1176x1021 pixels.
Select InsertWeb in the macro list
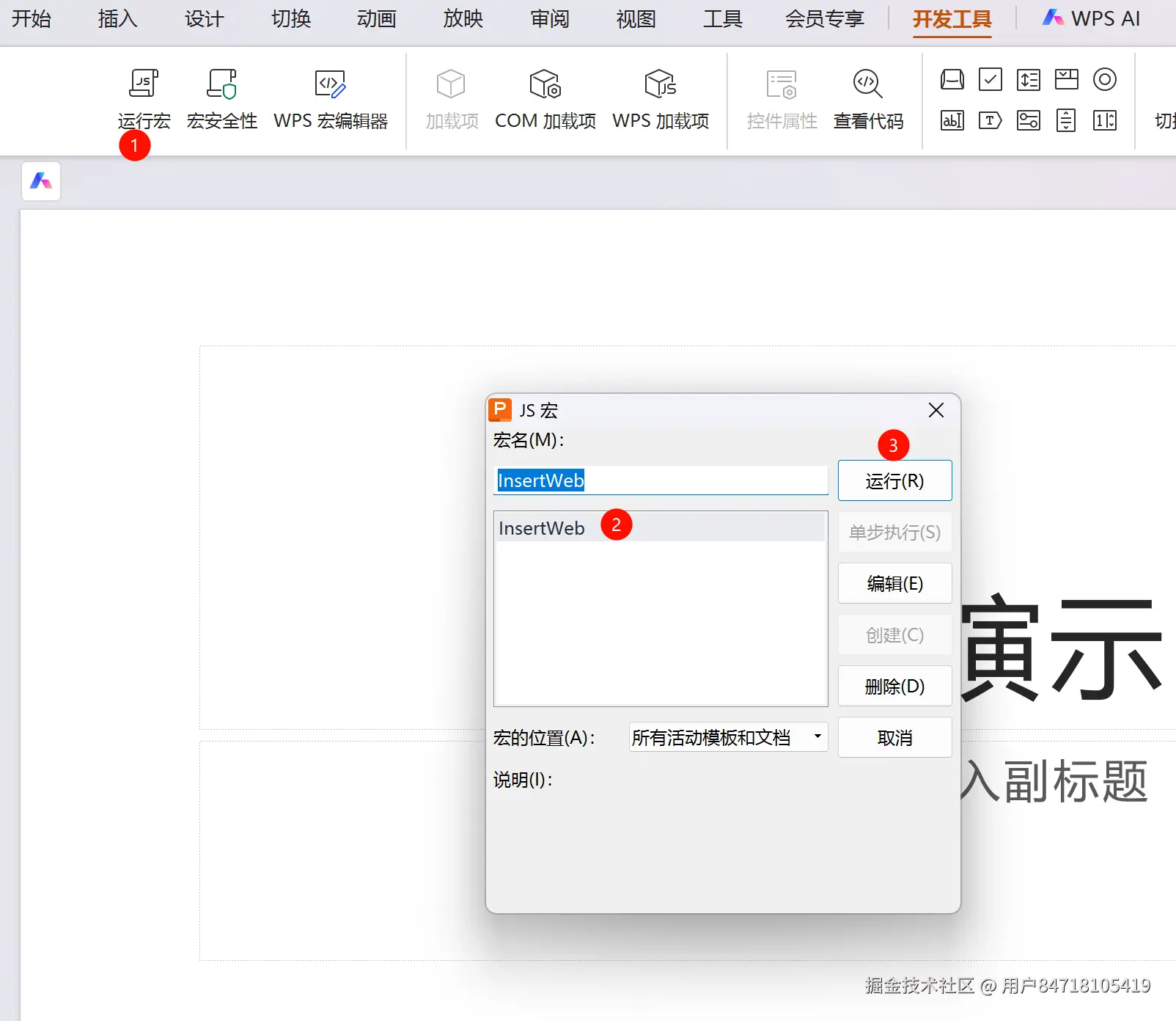660,528
